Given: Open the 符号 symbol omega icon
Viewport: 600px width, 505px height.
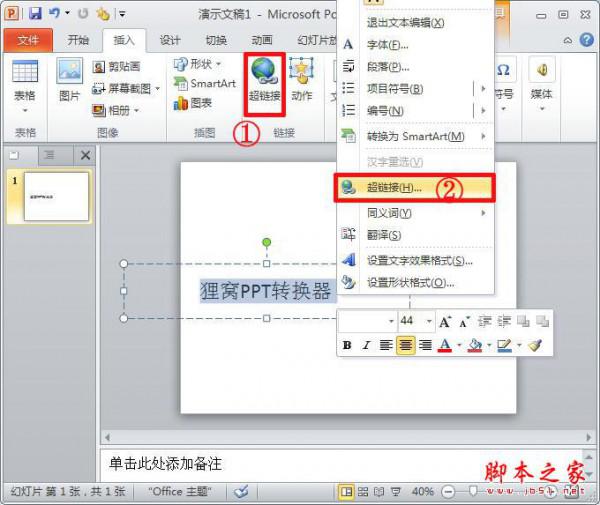Looking at the screenshot, I should [504, 70].
